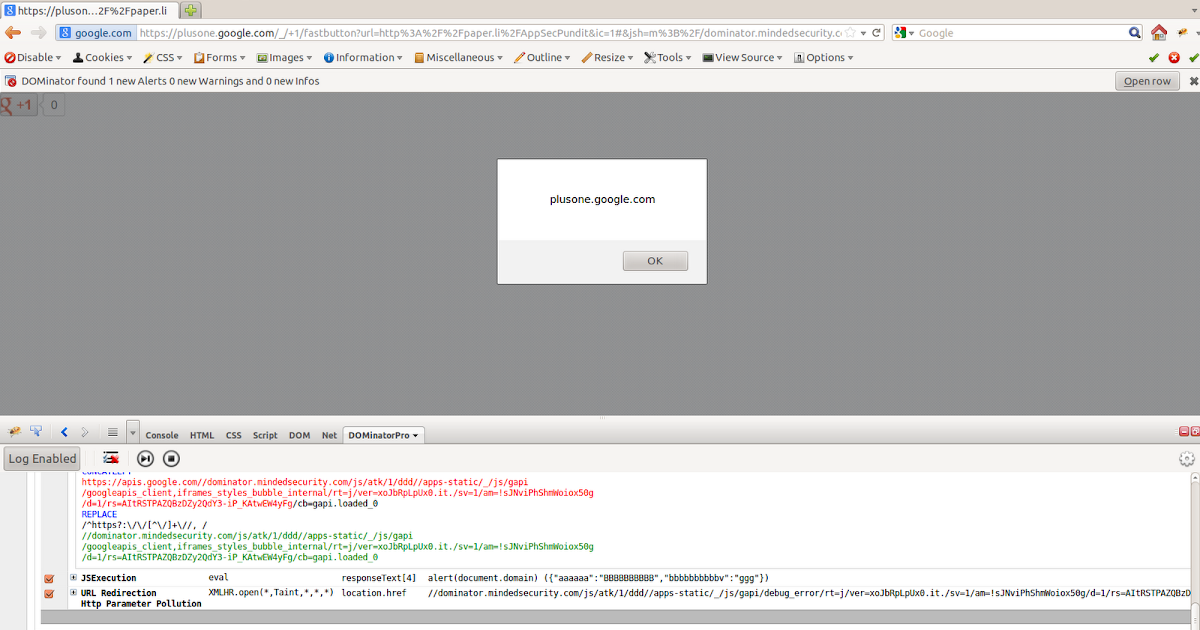This screenshot has width=1200, height=630.
Task: Expand the JSExecution entry
Action: (73, 578)
